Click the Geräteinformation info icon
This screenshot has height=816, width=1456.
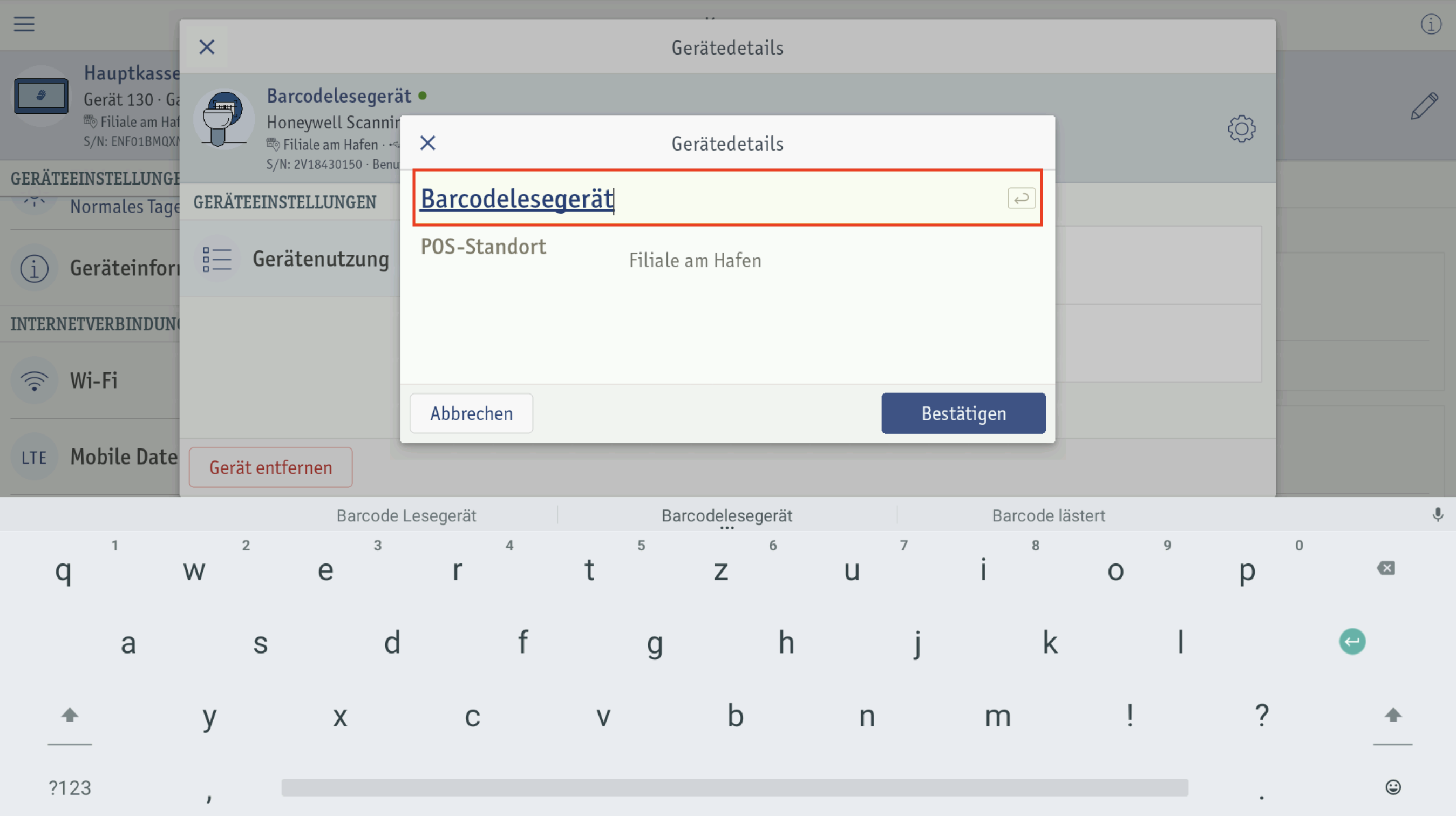[35, 268]
